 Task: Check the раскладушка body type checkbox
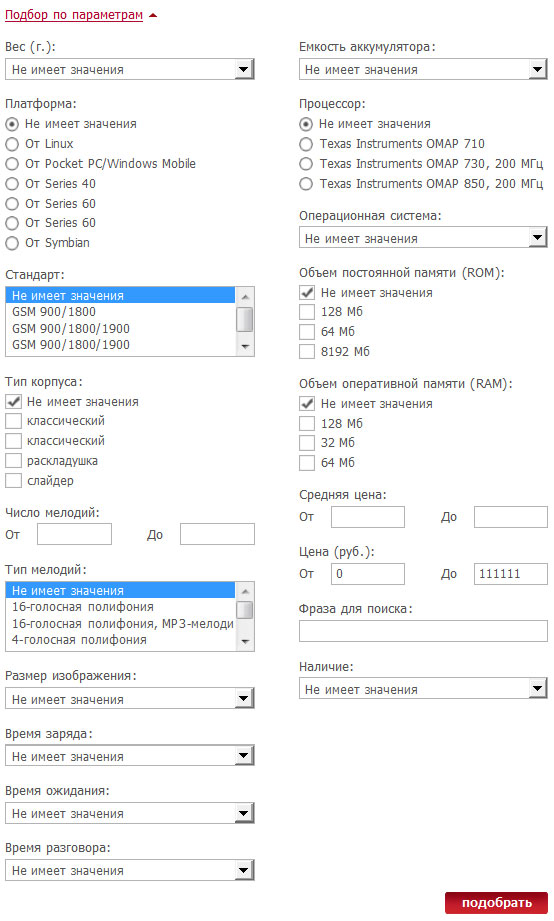point(13,460)
